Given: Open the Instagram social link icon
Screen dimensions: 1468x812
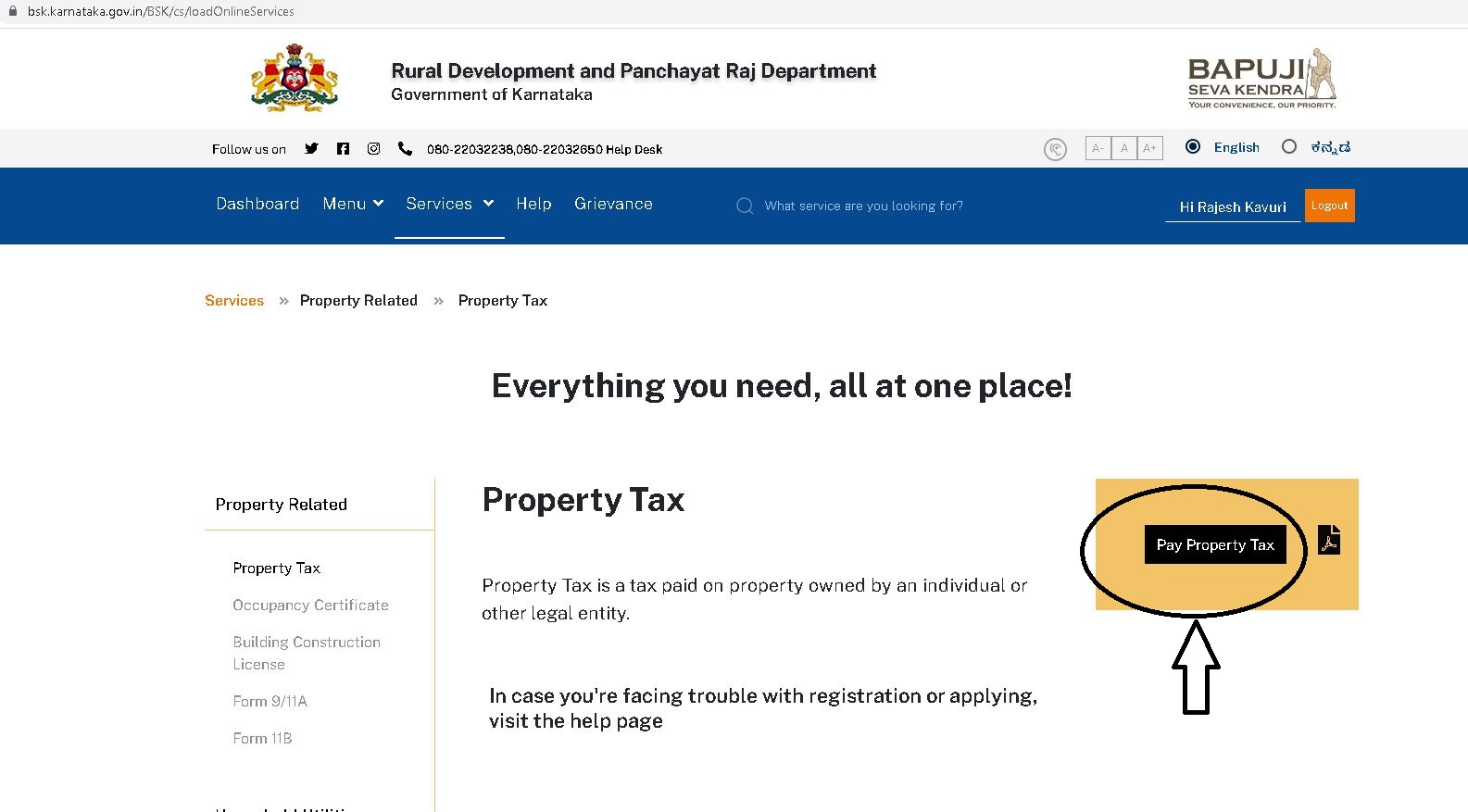Looking at the screenshot, I should 373,148.
